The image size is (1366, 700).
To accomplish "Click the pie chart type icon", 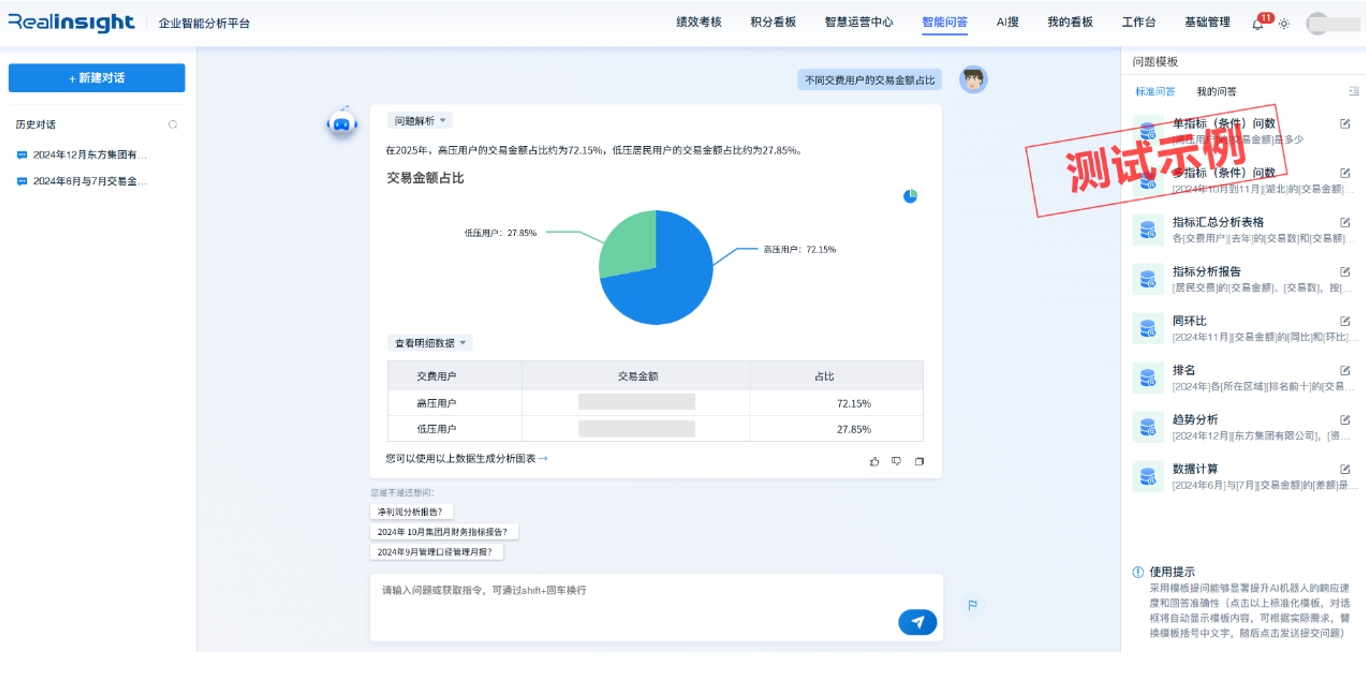I will point(910,196).
